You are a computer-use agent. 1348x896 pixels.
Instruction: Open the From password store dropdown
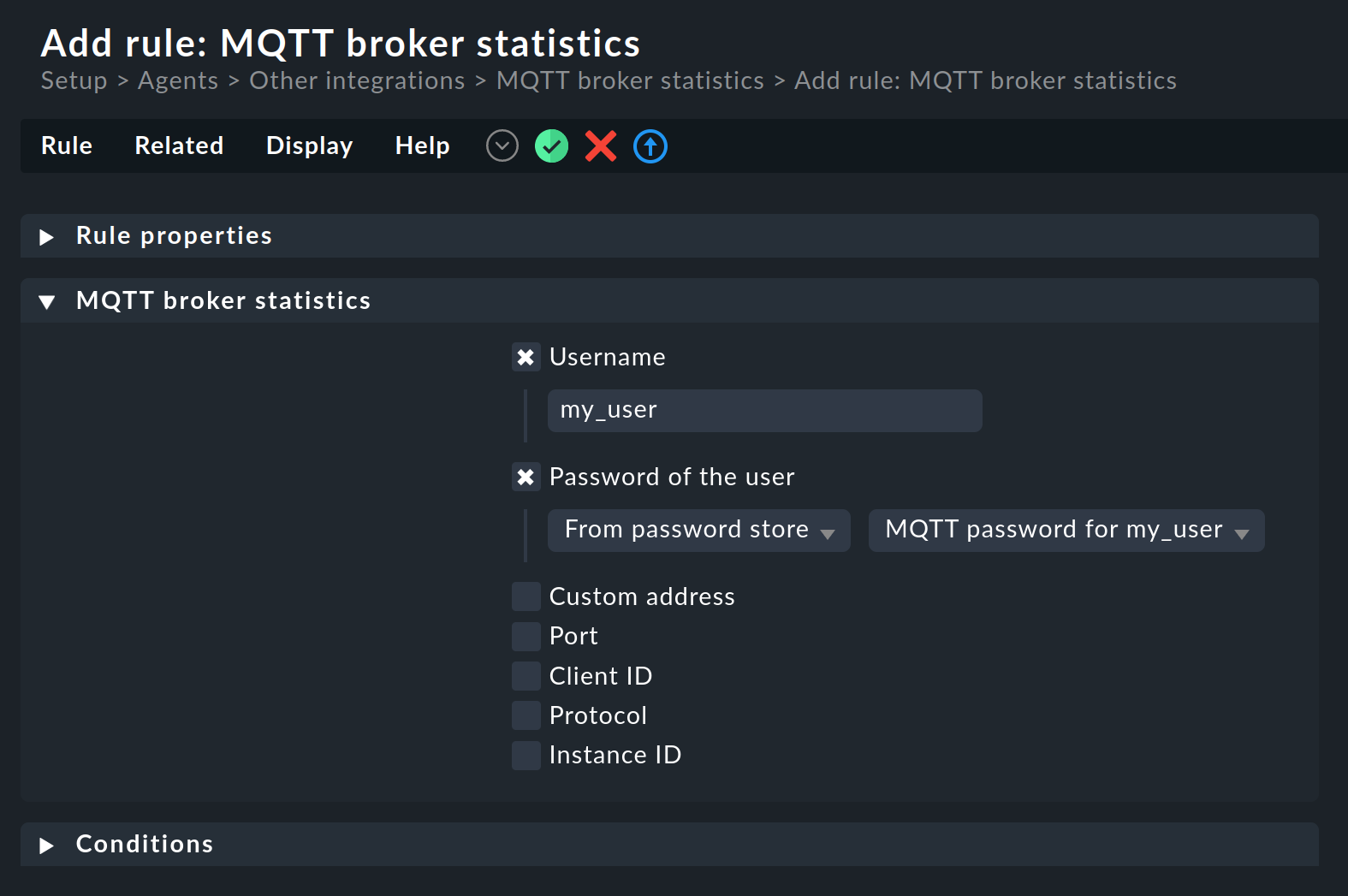tap(698, 531)
